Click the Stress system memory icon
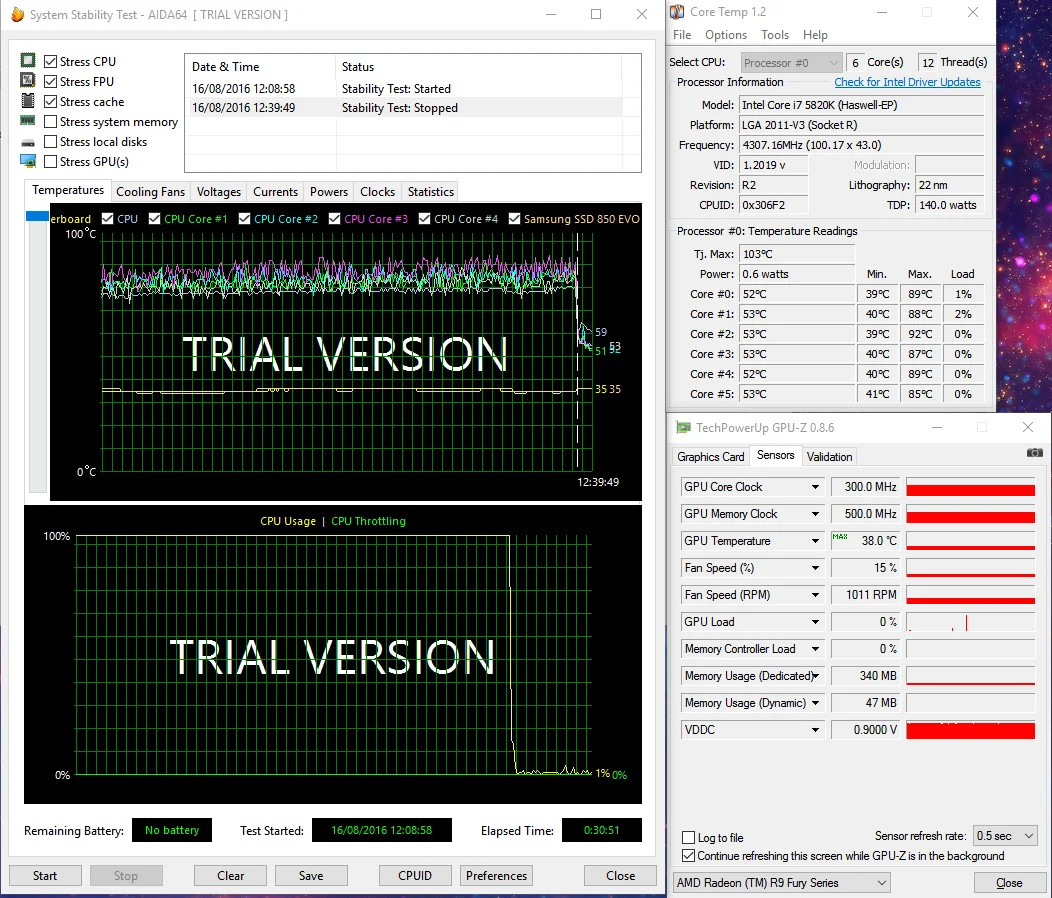Viewport: 1052px width, 898px height. tap(28, 121)
